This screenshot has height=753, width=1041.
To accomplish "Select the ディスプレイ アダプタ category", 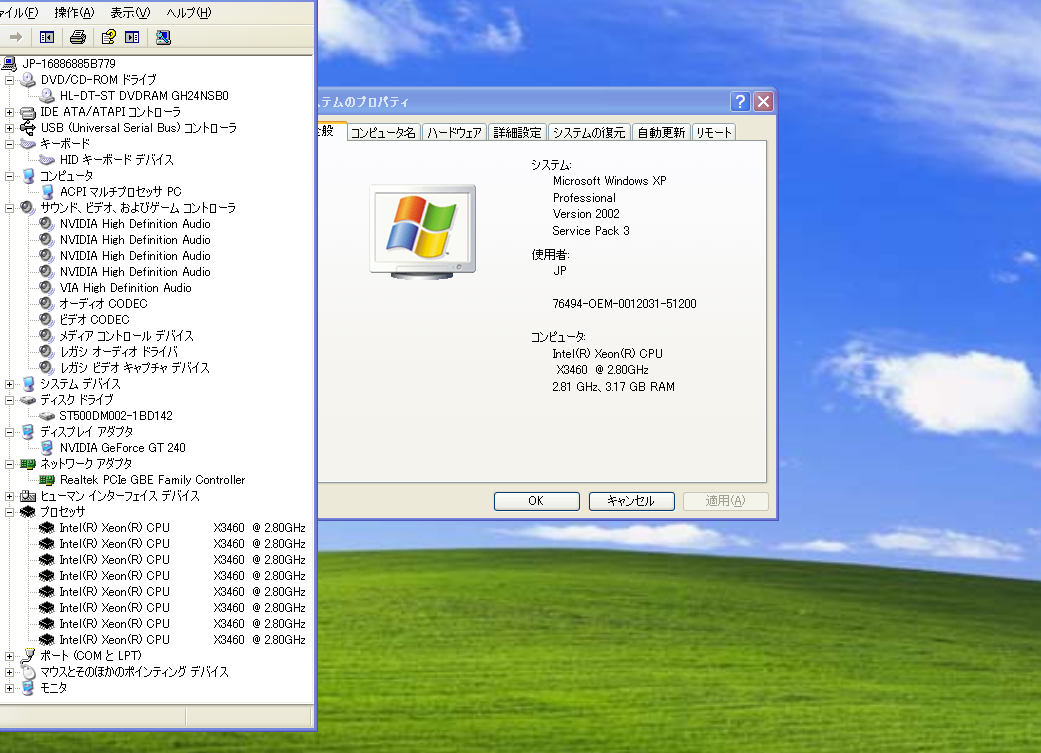I will point(86,432).
